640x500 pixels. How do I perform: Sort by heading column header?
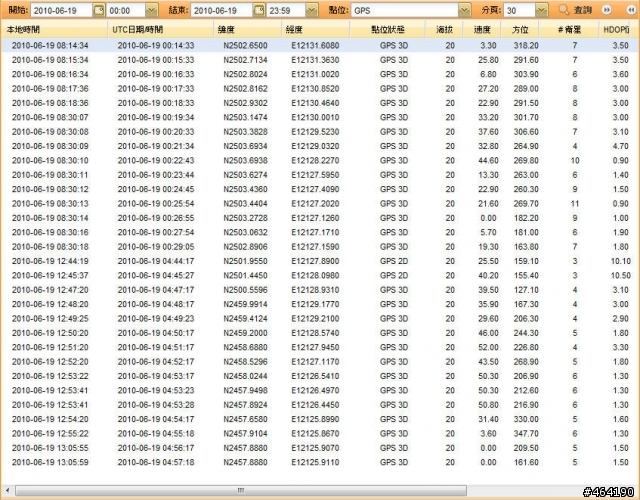click(x=520, y=30)
